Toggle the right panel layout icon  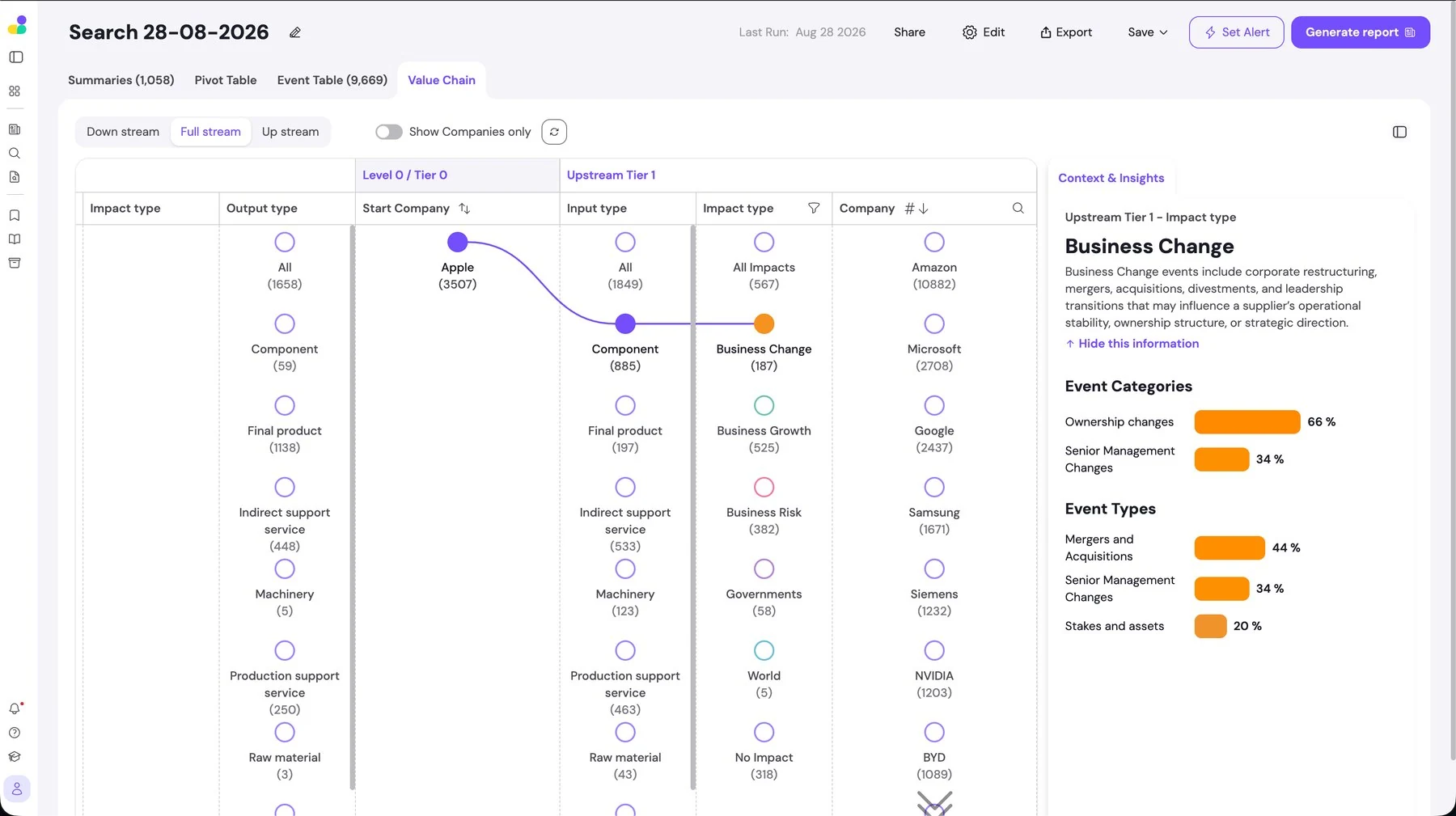(x=1399, y=132)
